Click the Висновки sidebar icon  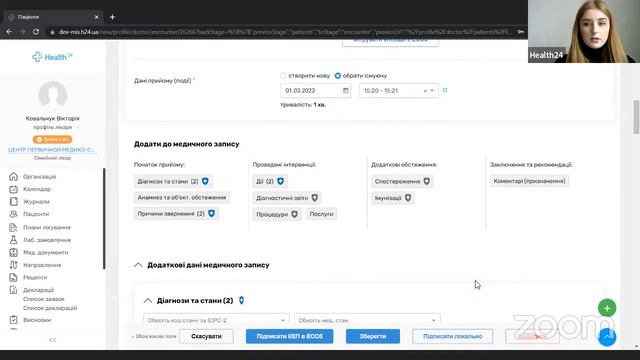click(13, 320)
